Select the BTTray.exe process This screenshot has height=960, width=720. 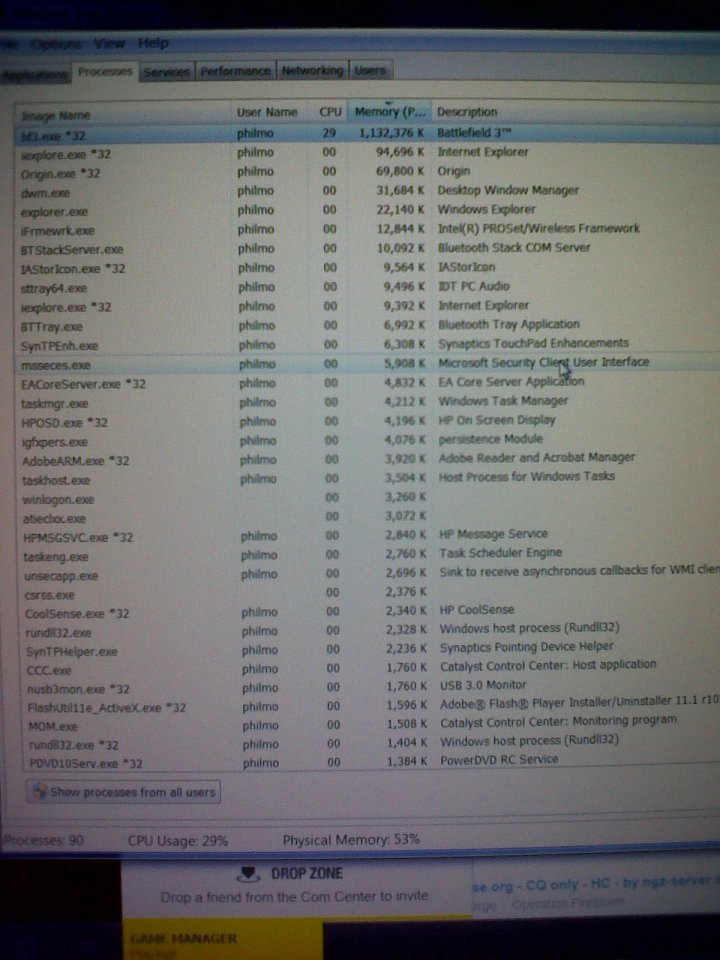pyautogui.click(x=51, y=327)
